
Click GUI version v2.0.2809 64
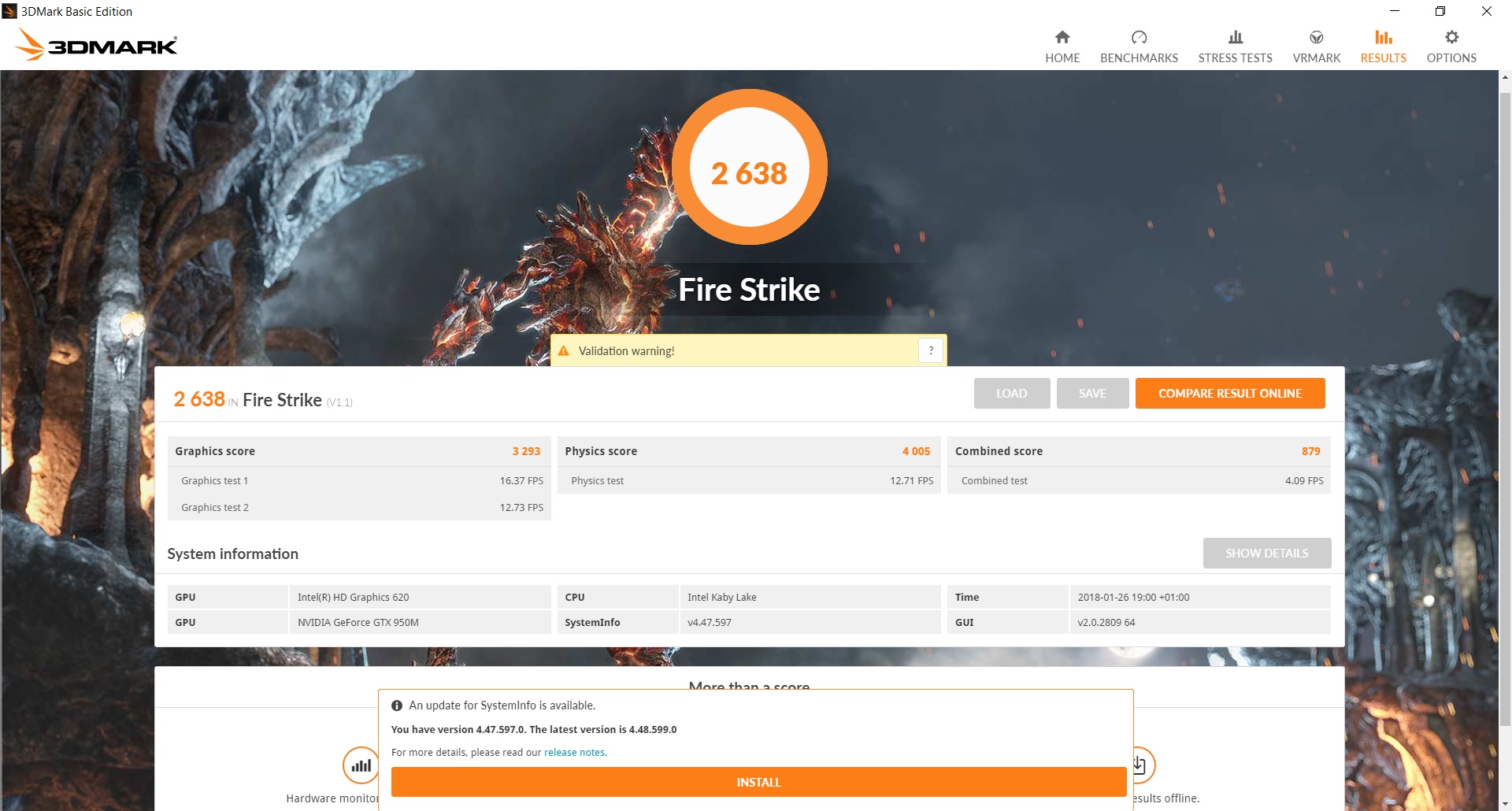click(1199, 622)
